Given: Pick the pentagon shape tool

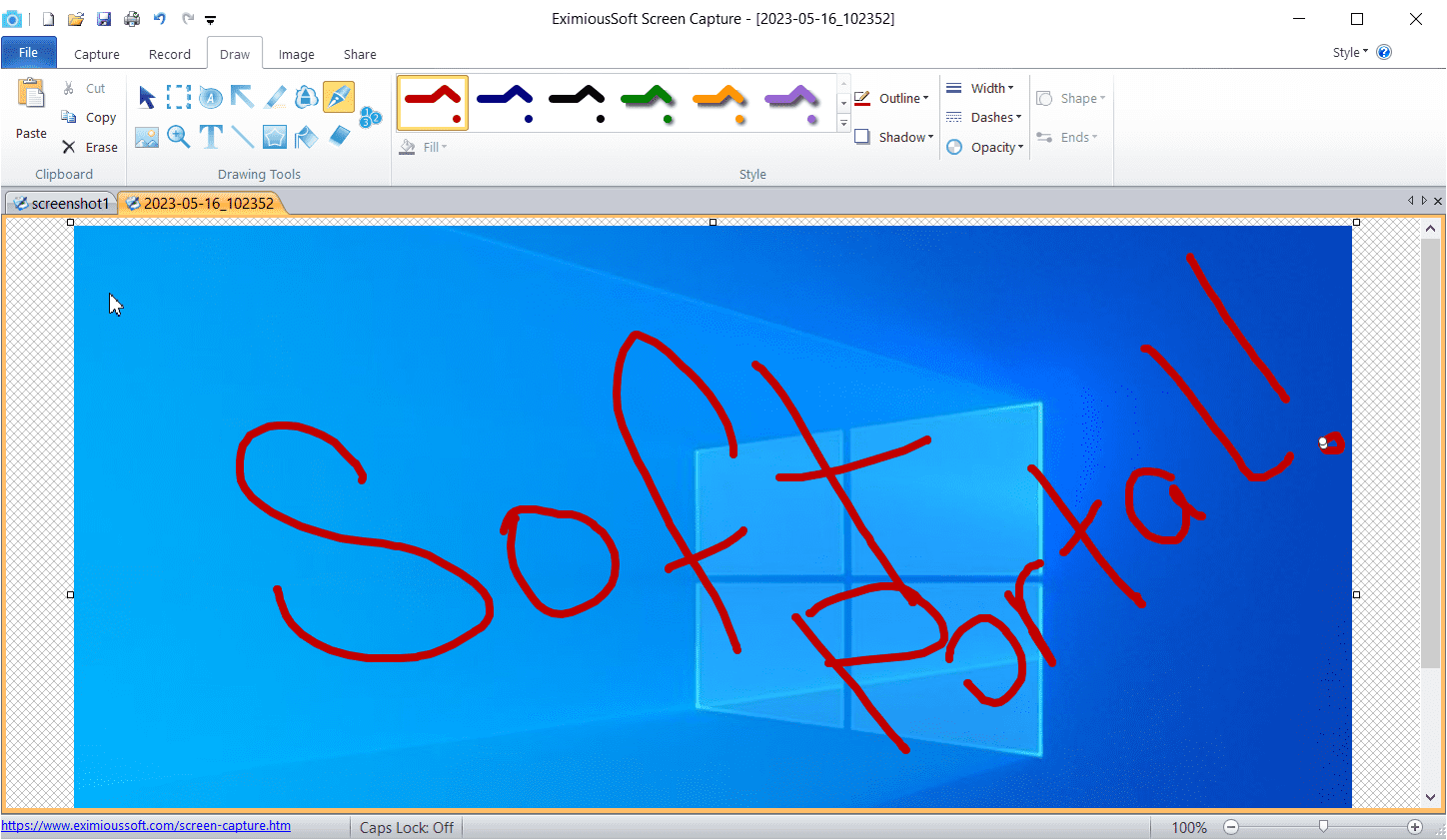Looking at the screenshot, I should 275,137.
